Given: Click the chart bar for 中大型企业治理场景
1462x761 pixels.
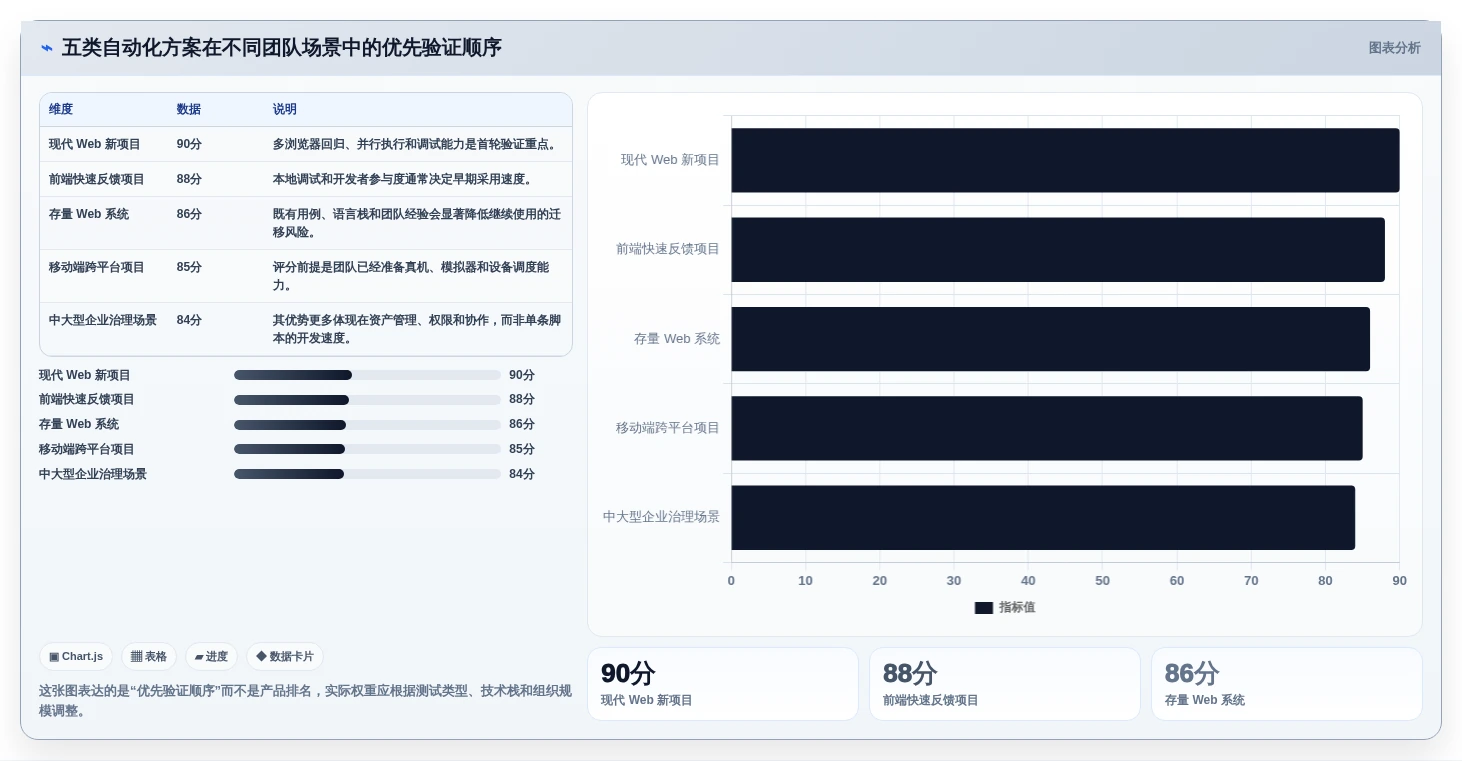Looking at the screenshot, I should click(1043, 517).
